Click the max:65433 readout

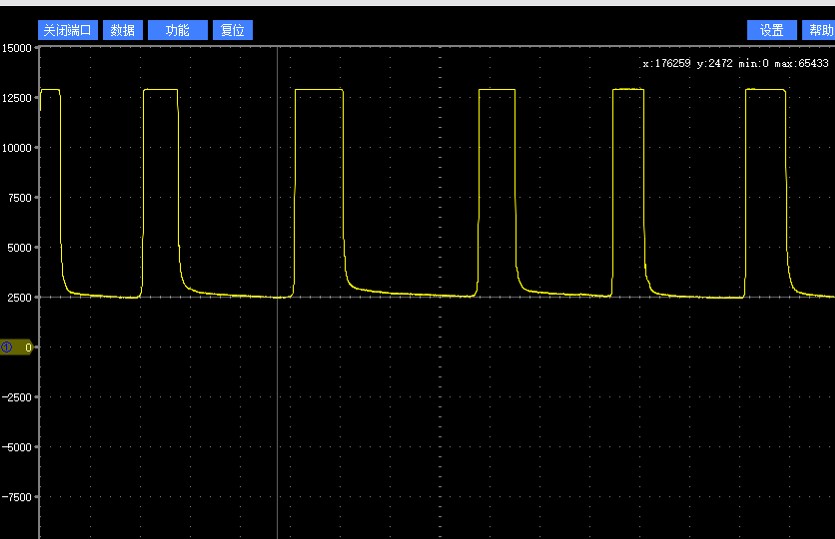tap(801, 63)
